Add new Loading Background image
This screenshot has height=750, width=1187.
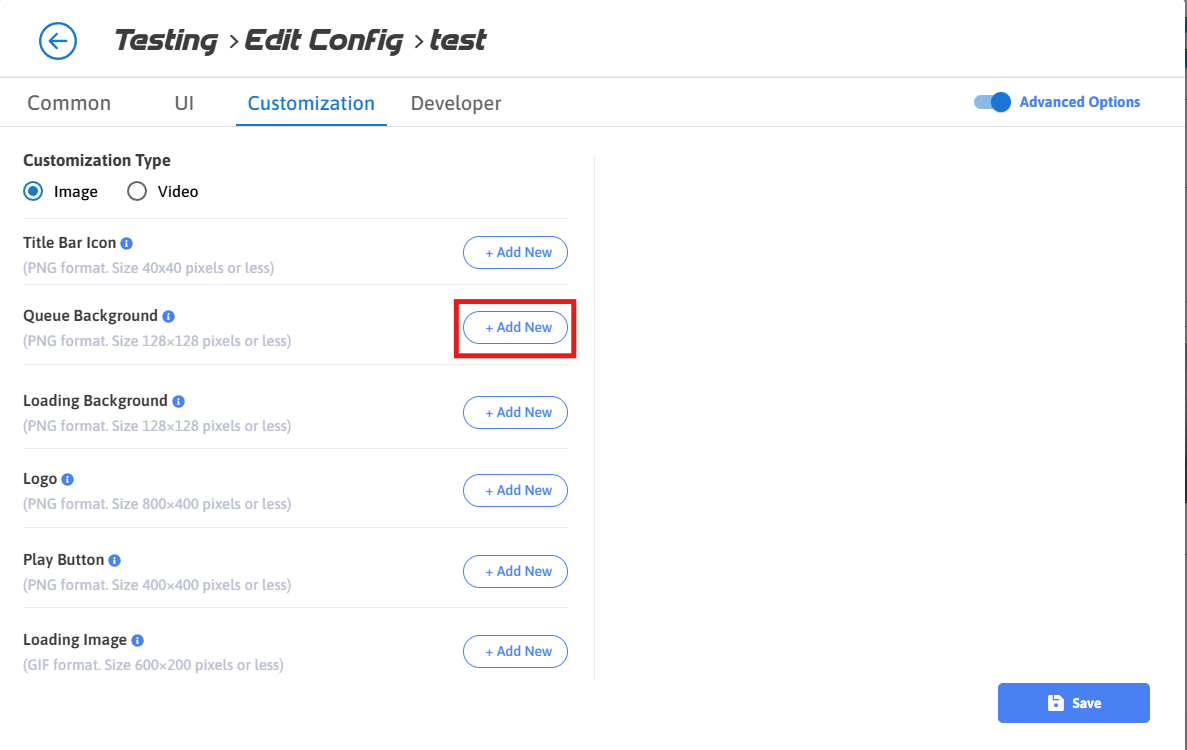[515, 412]
